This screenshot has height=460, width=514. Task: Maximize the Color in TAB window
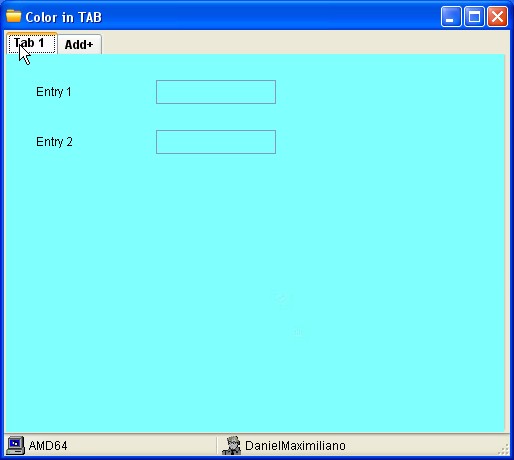(474, 16)
